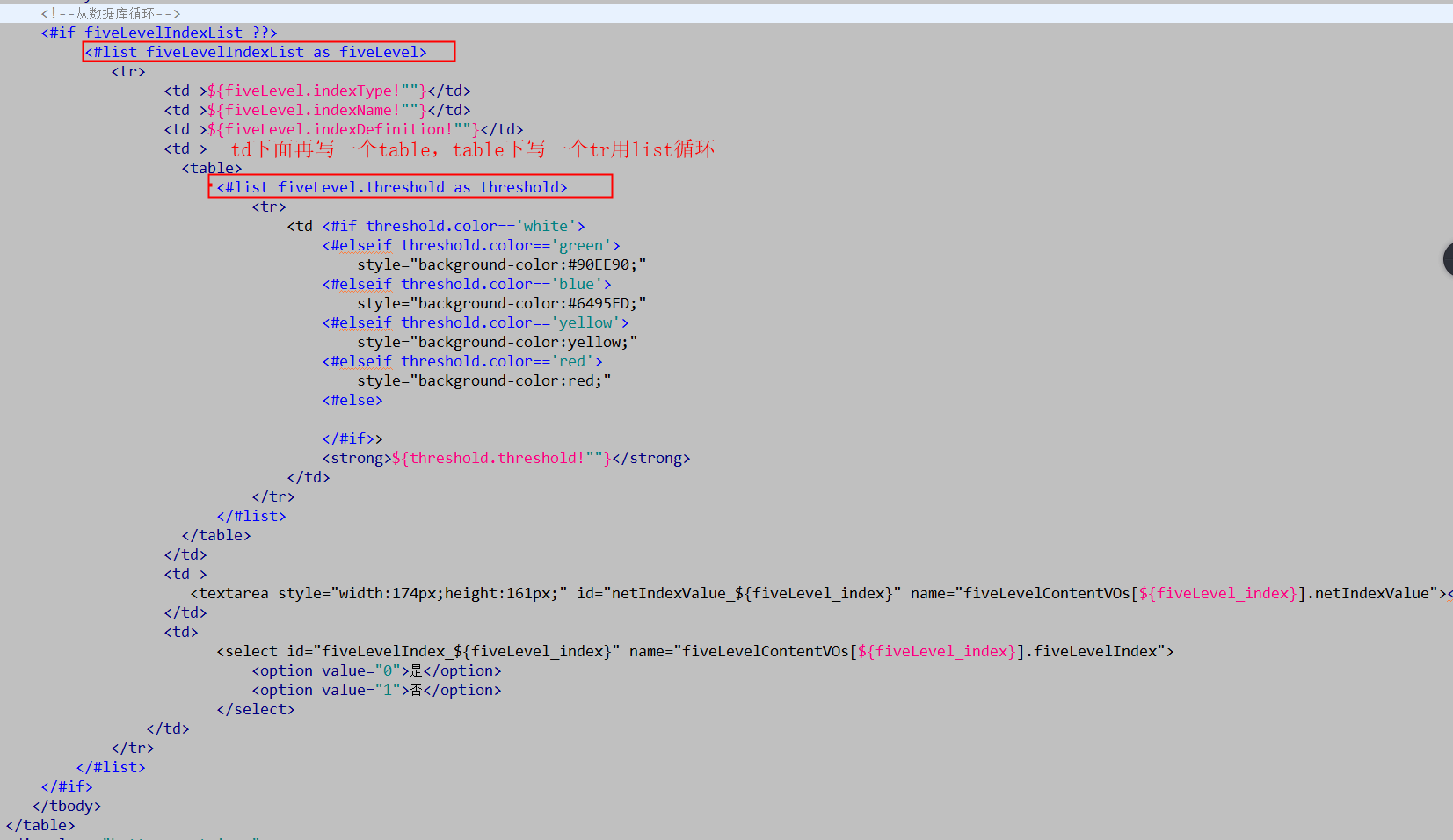Select the ${fiveLevel.indexName!""} expression
1453x840 pixels.
(x=317, y=110)
